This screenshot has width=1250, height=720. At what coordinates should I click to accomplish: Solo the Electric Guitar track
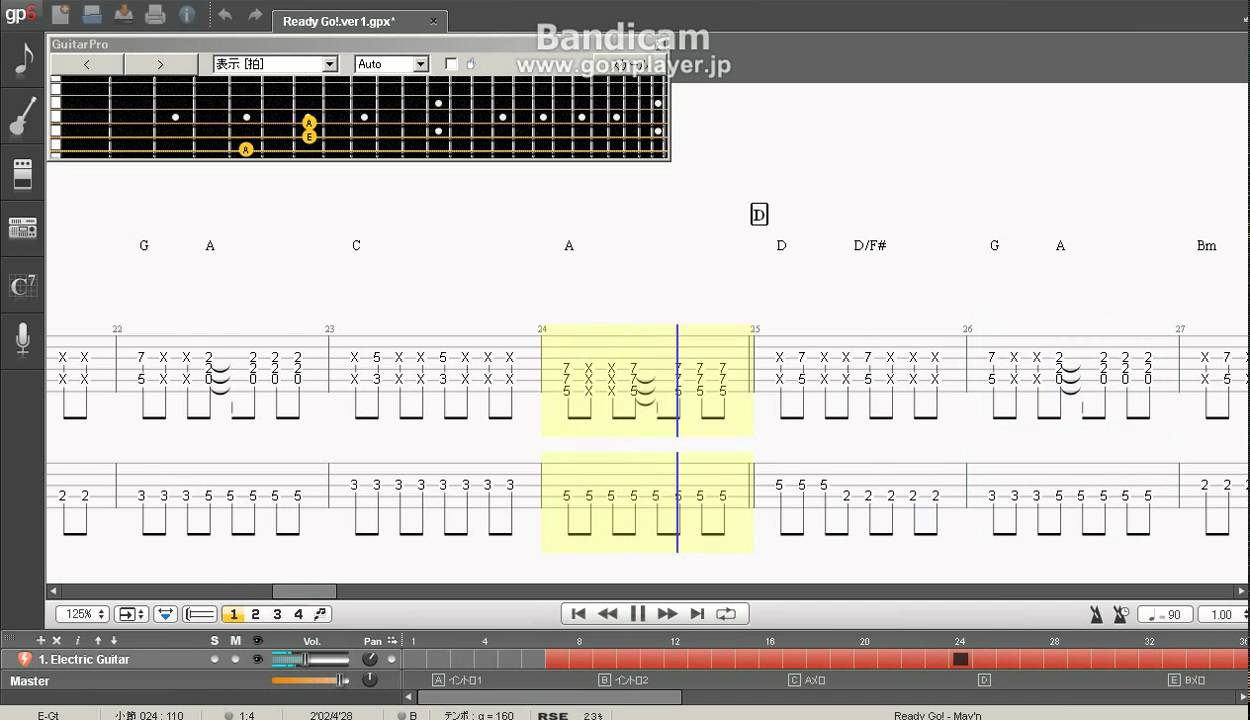(x=214, y=659)
